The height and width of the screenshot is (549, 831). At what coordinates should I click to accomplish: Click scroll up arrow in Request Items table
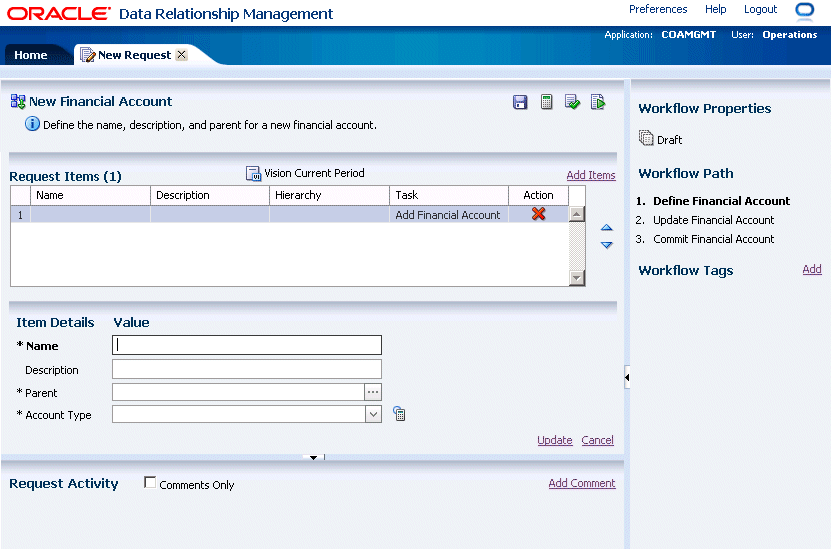pos(577,214)
